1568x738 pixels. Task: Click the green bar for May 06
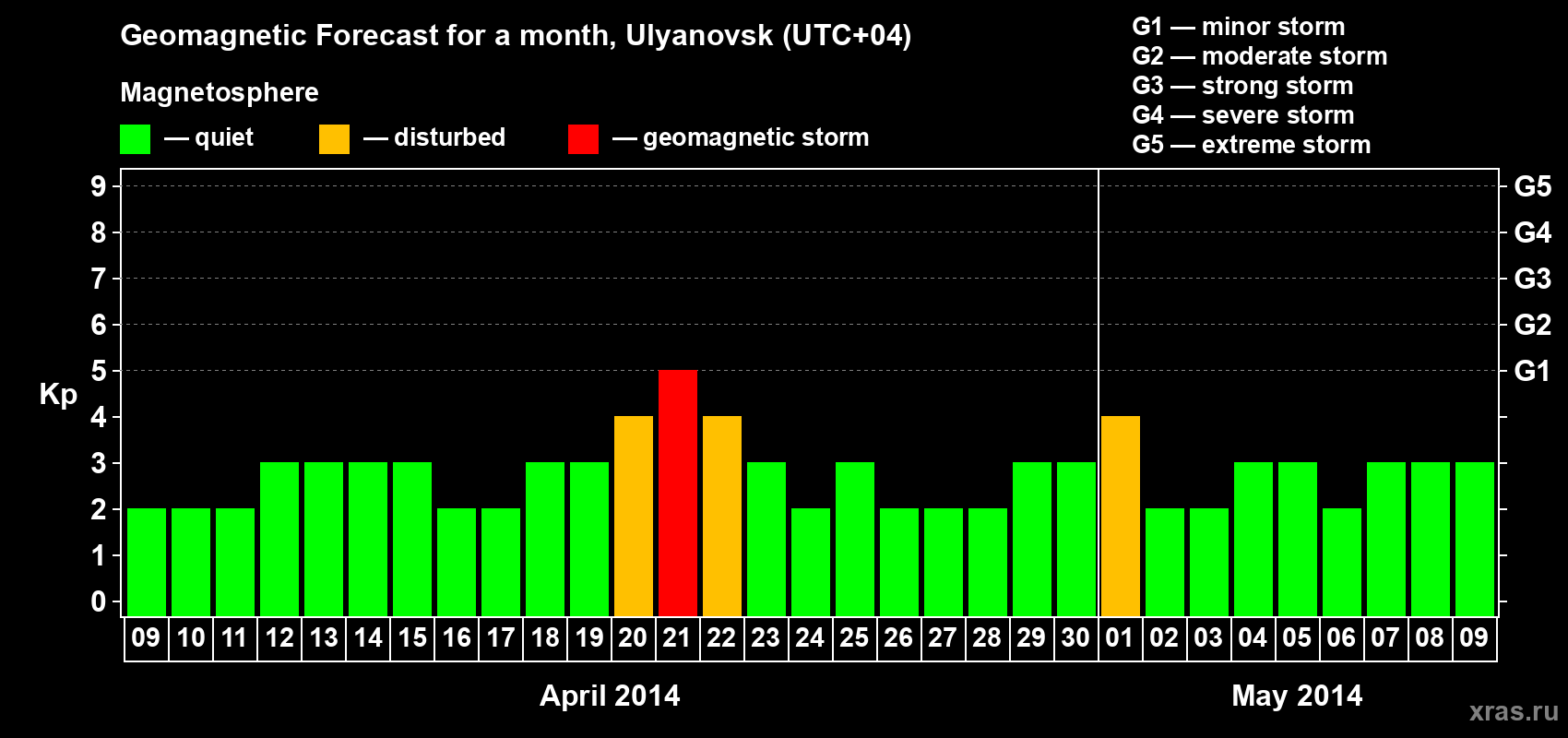(1342, 563)
